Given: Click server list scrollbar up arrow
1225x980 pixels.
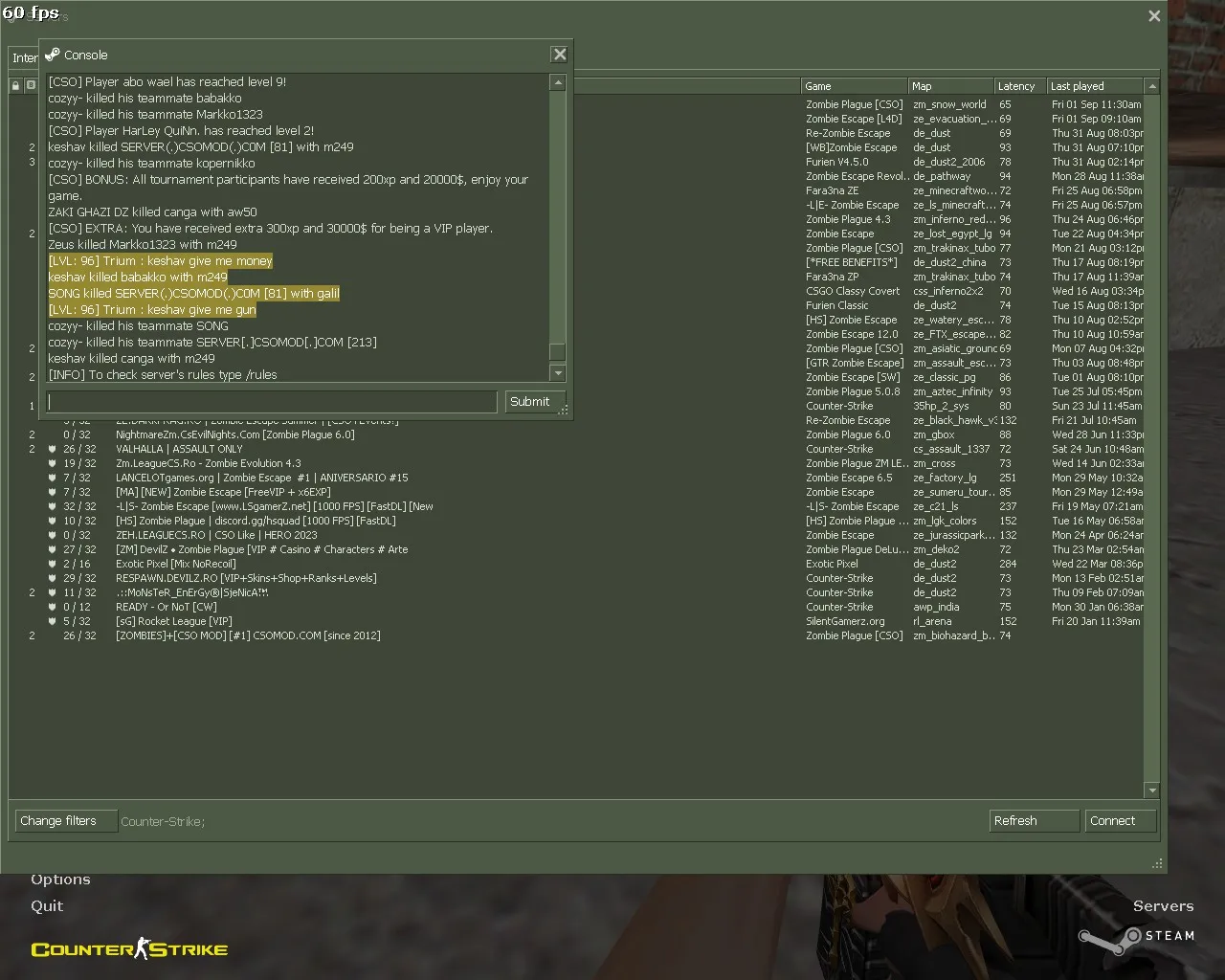Looking at the screenshot, I should point(1152,86).
